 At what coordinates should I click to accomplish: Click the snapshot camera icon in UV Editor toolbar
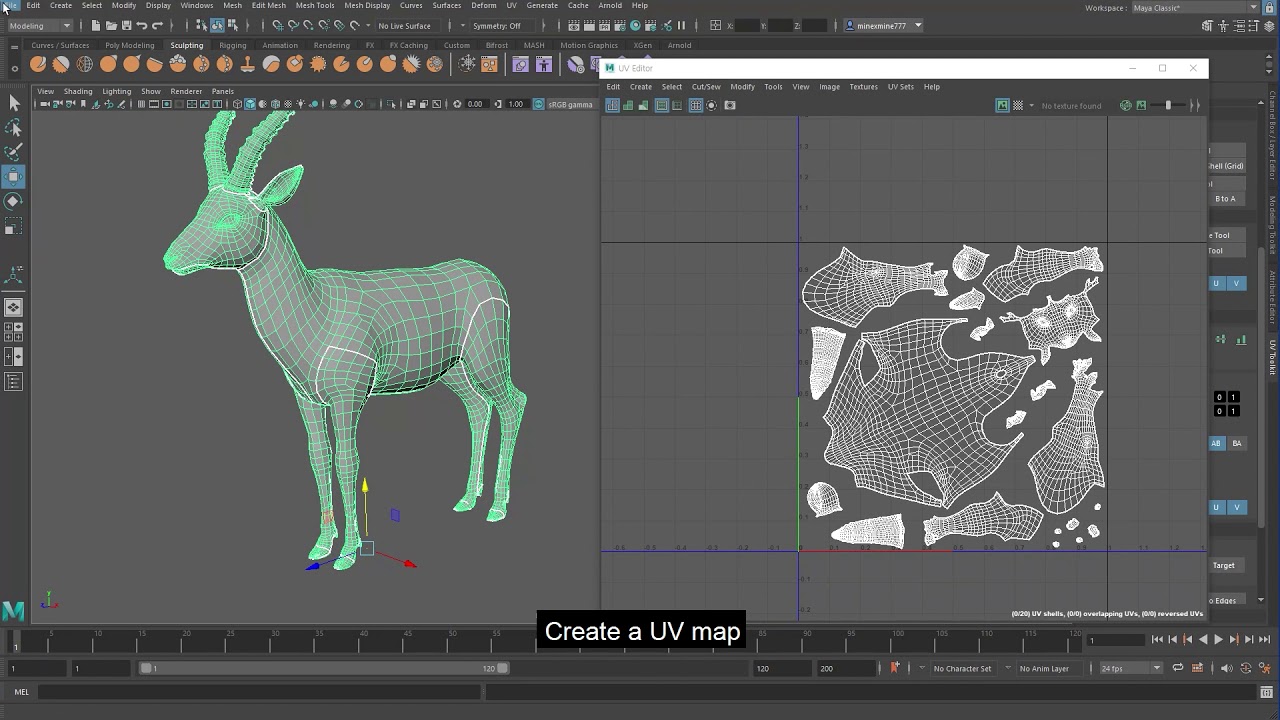pyautogui.click(x=730, y=105)
